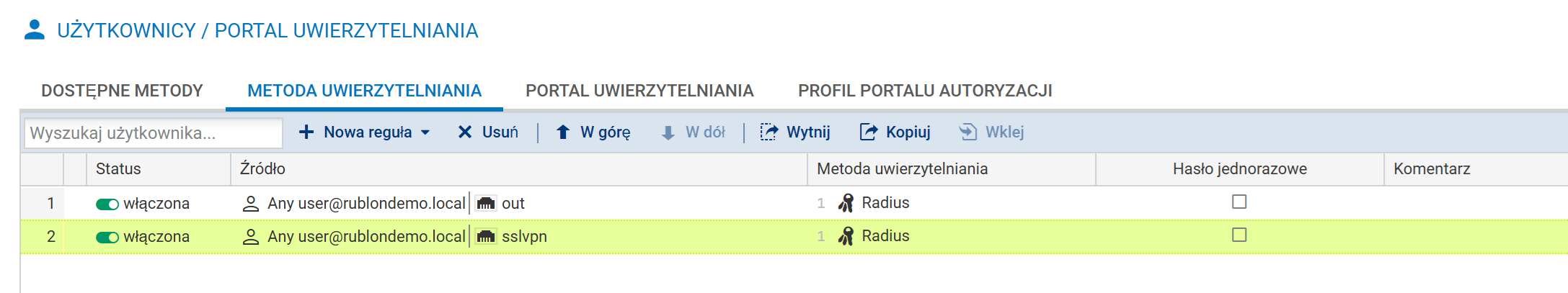Switch to the Dostępne metody tab

point(122,91)
